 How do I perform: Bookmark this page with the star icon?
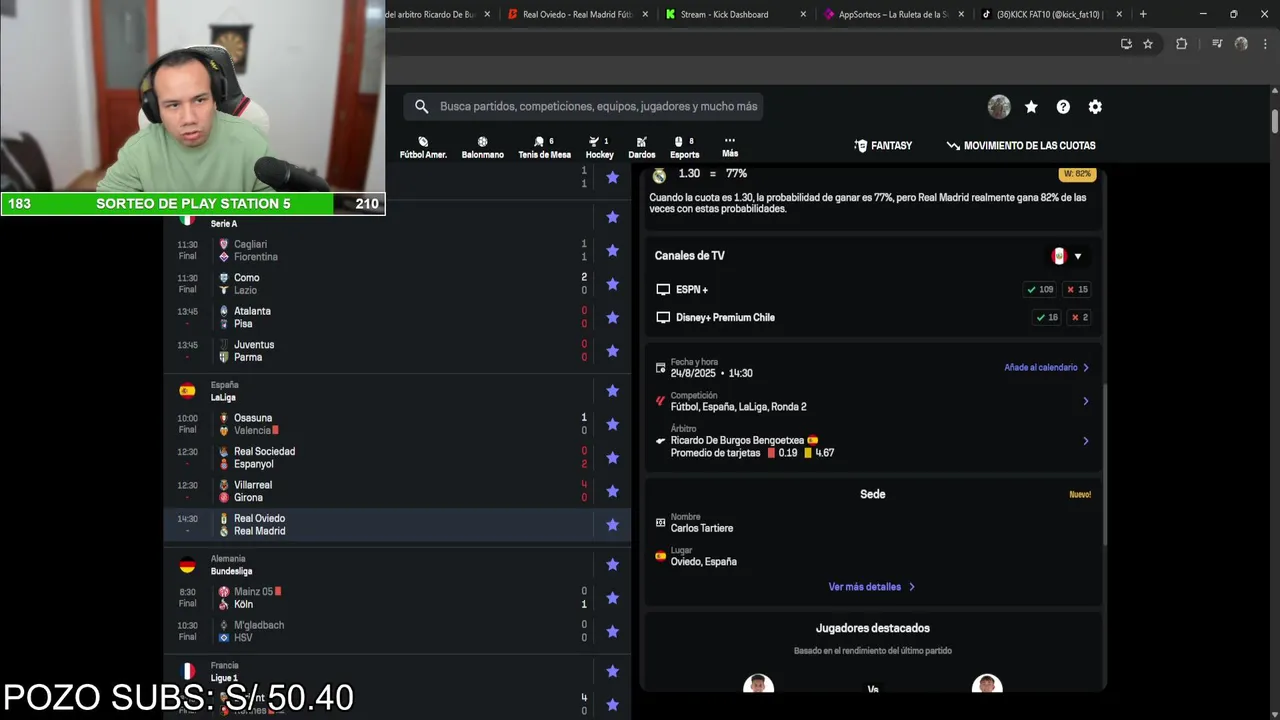[x=1148, y=44]
